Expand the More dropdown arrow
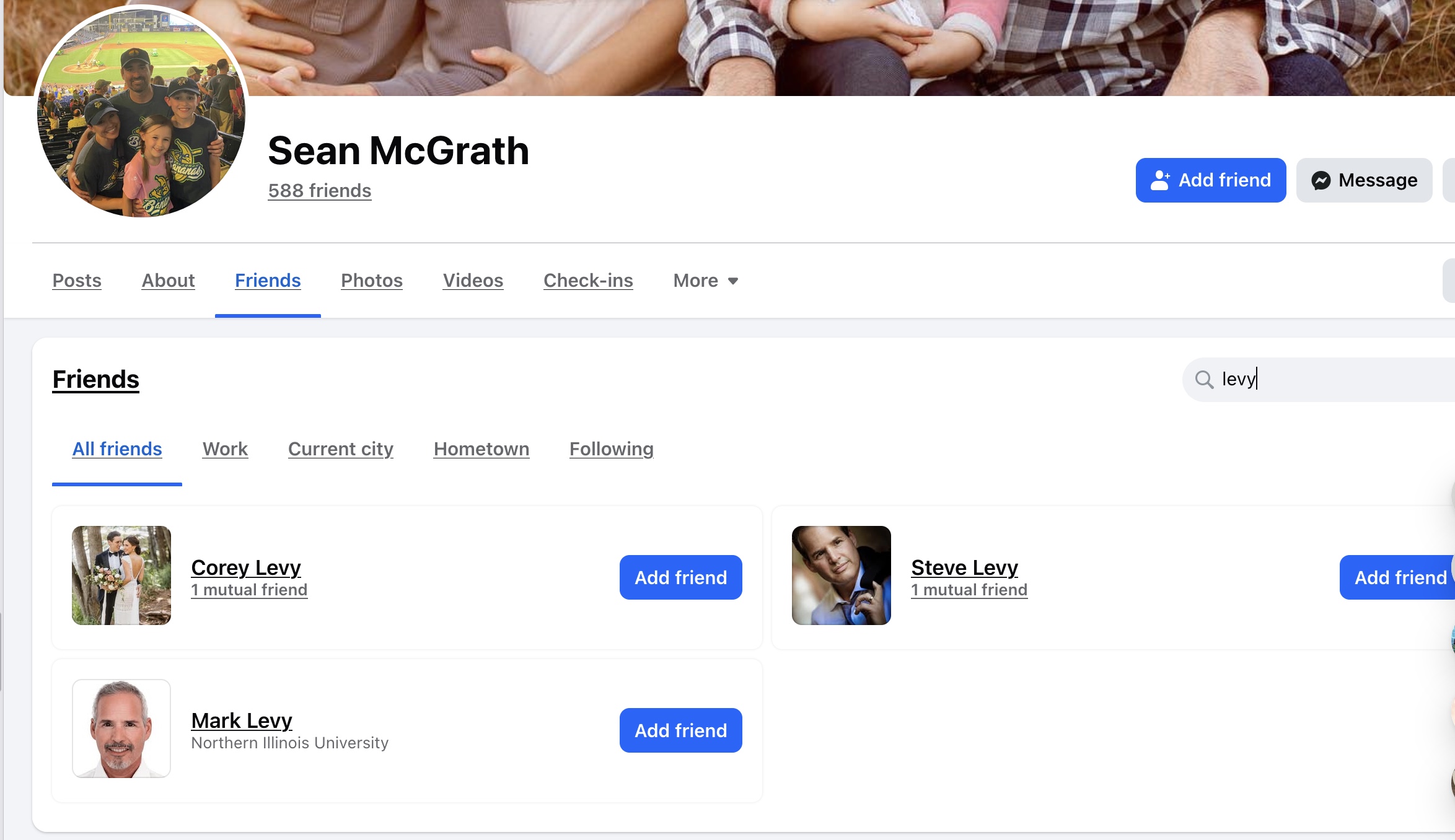1455x840 pixels. pos(733,281)
